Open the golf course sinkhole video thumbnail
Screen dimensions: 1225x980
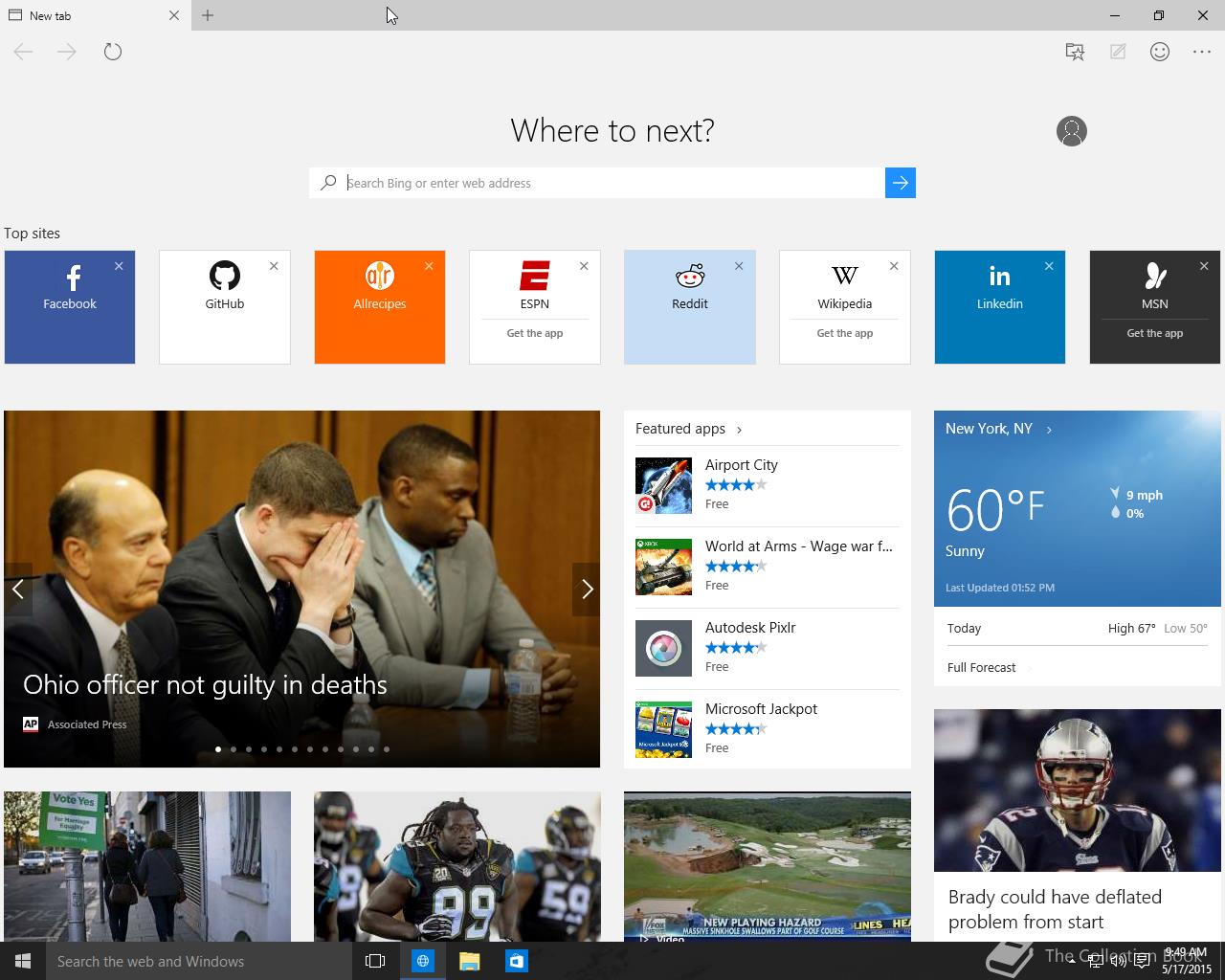[768, 866]
